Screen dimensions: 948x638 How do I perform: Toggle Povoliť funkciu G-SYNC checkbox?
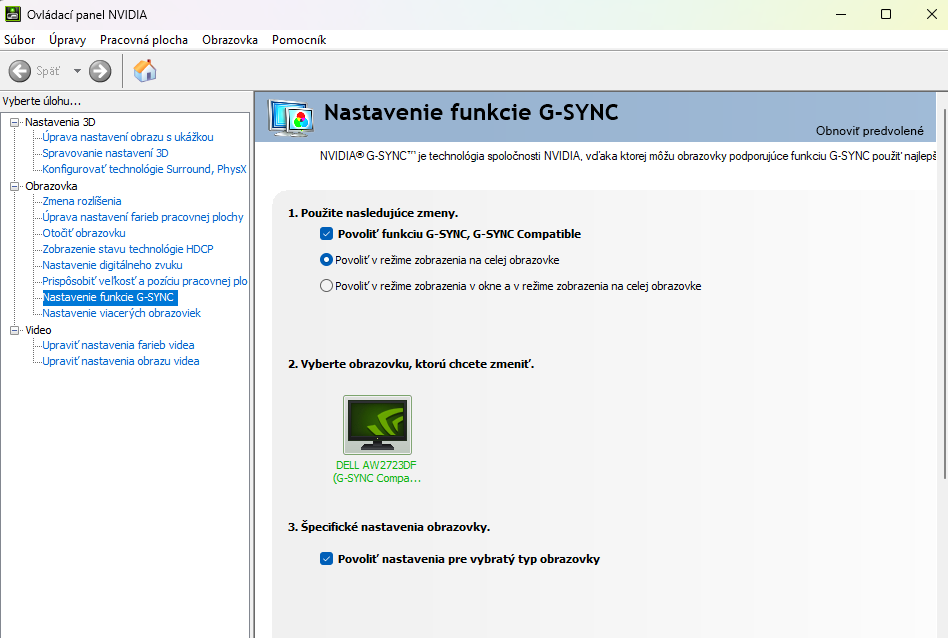[x=326, y=234]
